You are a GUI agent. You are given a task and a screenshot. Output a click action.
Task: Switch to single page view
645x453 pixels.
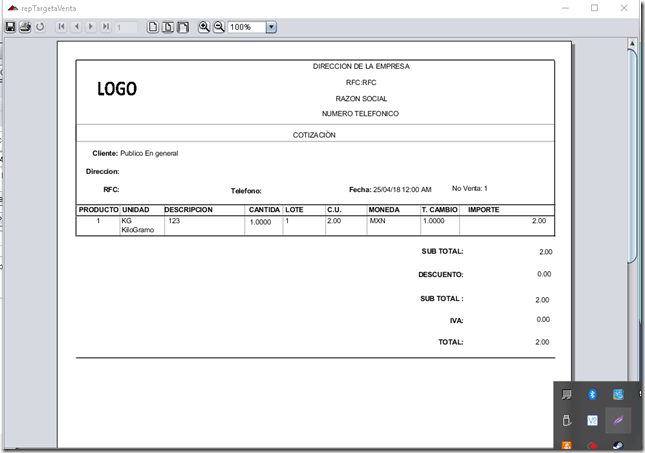(153, 27)
